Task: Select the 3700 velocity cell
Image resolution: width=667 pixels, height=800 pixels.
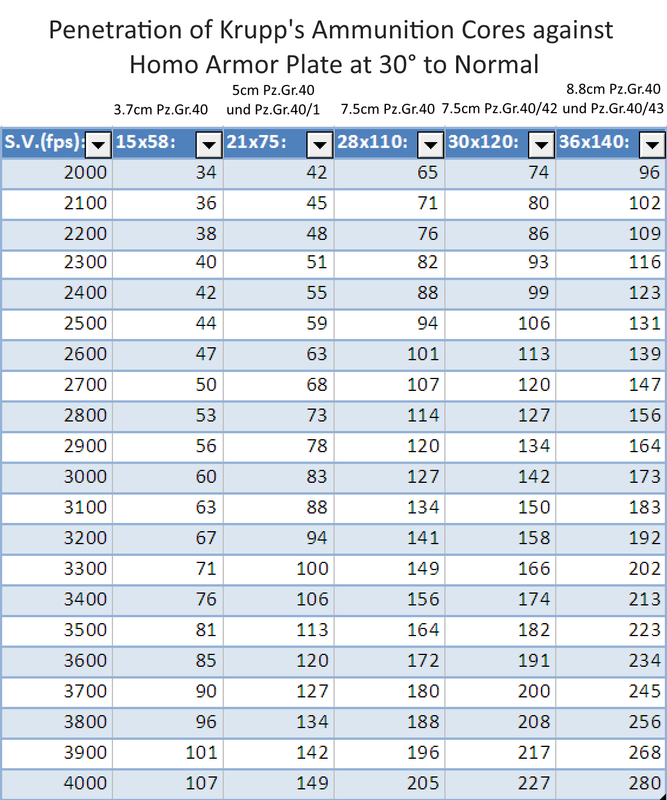Action: coord(57,692)
